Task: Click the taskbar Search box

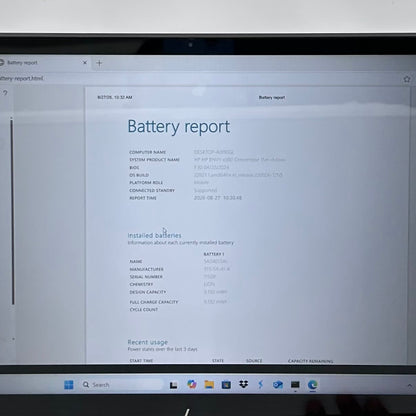Action: click(122, 385)
